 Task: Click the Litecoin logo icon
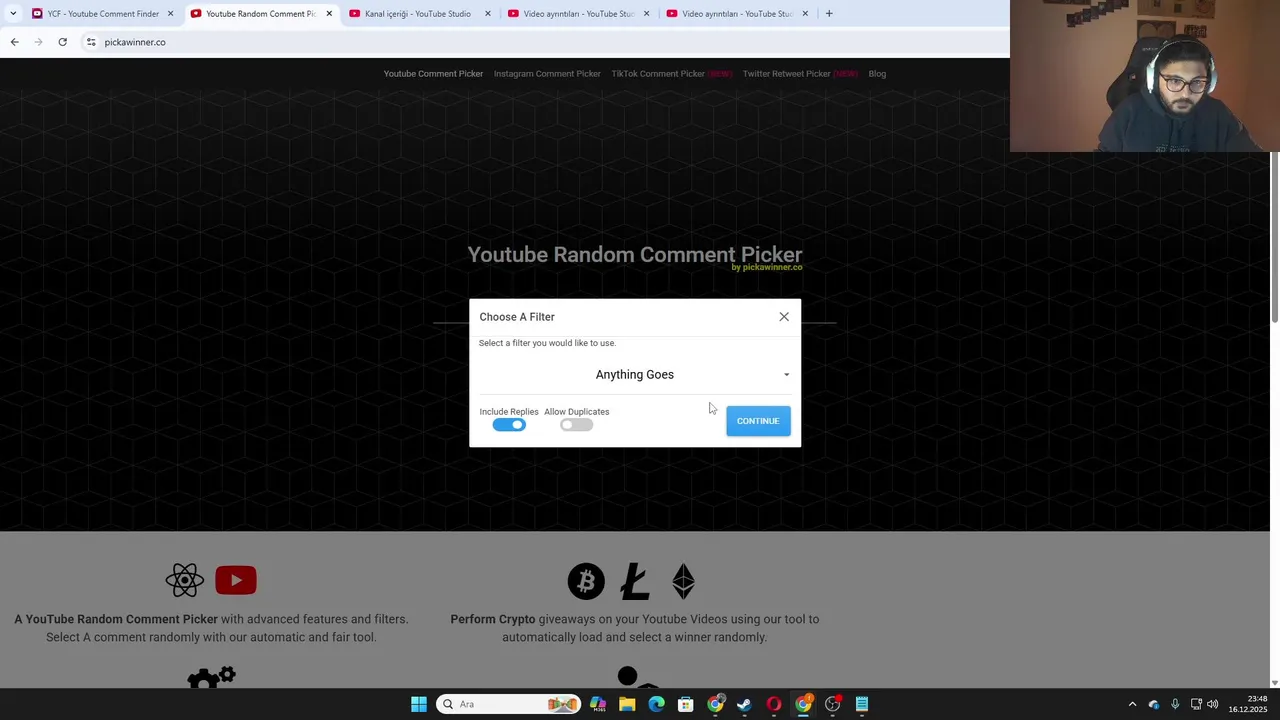(x=634, y=582)
